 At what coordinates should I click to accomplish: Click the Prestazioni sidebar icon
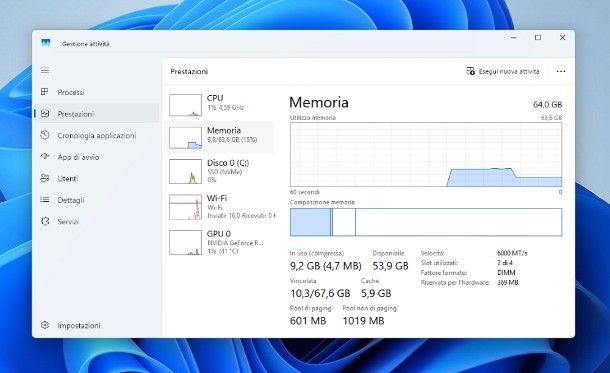click(45, 114)
